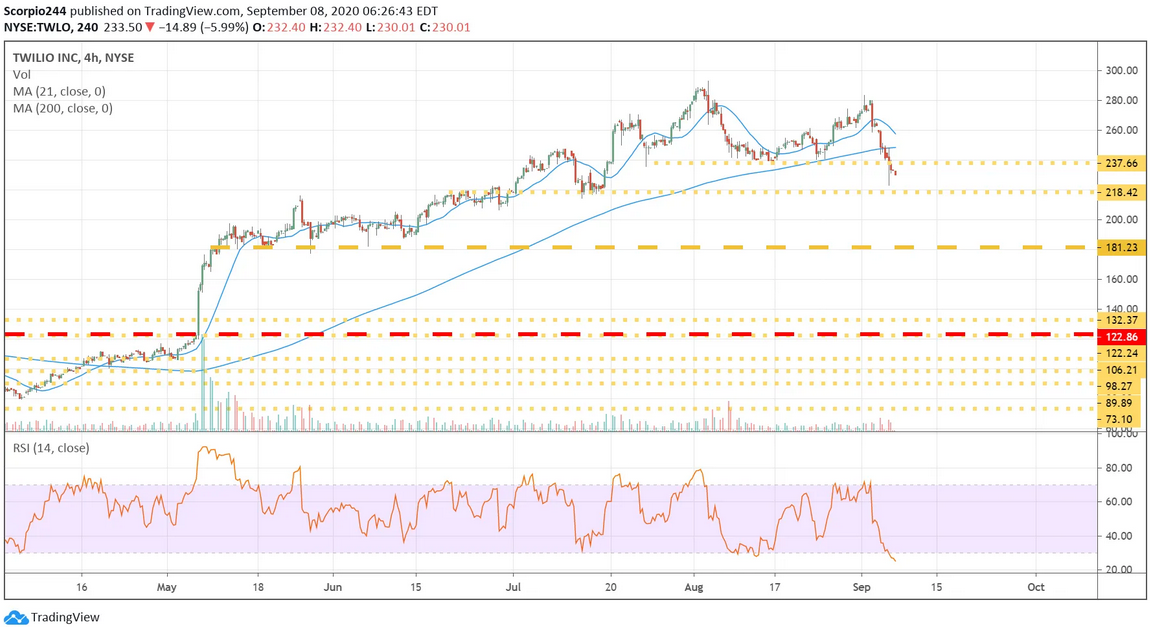
Task: Click the 73.10 yellow price level label
Action: pyautogui.click(x=1121, y=419)
